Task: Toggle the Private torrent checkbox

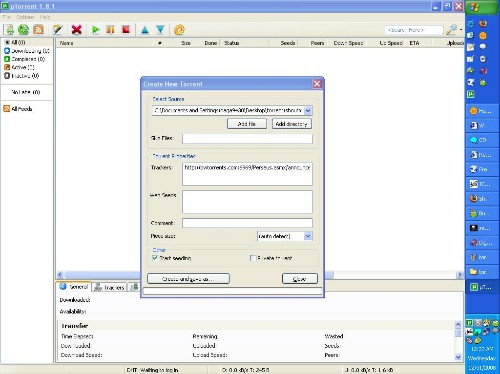Action: click(x=253, y=258)
